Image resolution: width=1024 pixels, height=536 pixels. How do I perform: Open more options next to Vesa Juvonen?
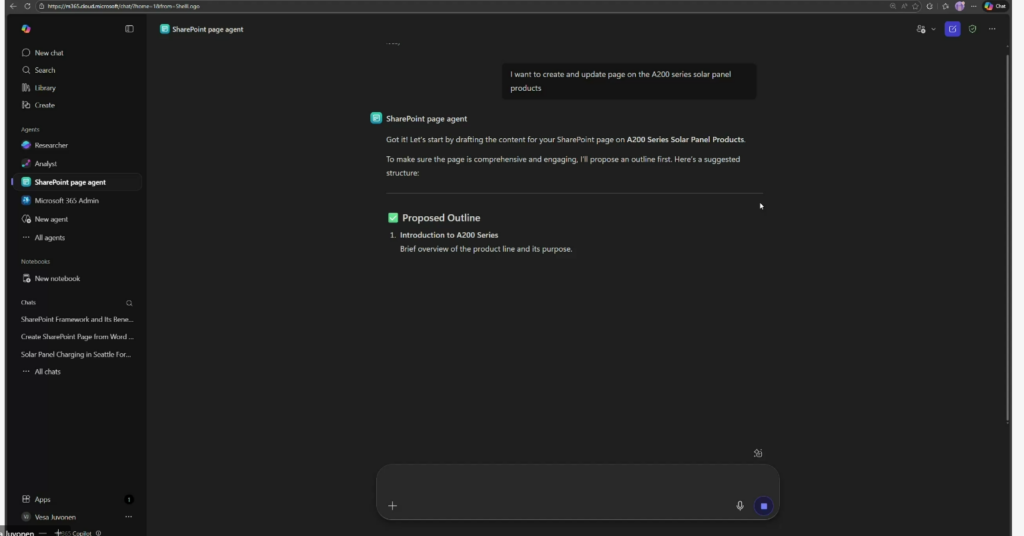pos(129,517)
